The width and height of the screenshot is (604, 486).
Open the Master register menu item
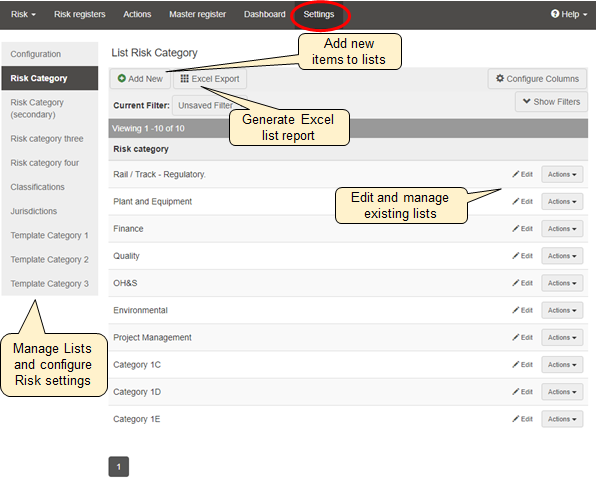198,14
